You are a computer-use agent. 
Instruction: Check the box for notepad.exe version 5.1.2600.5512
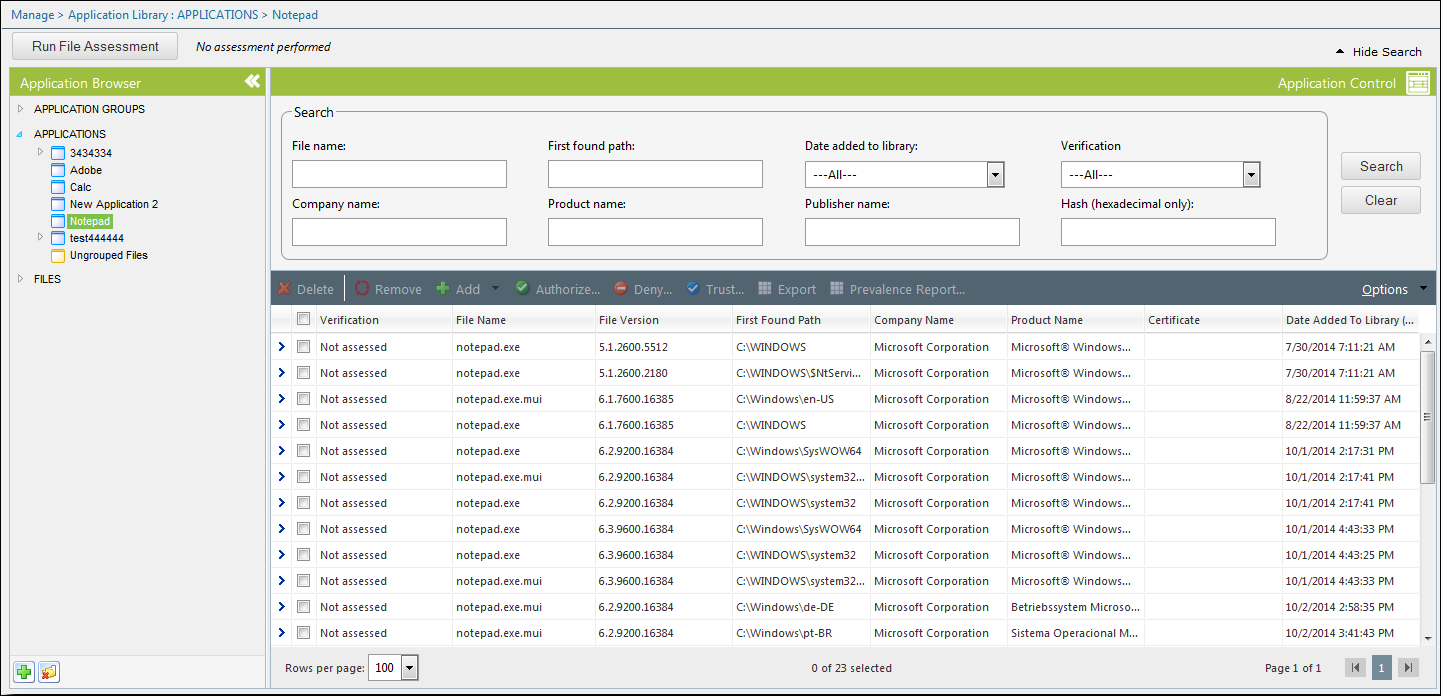click(303, 347)
